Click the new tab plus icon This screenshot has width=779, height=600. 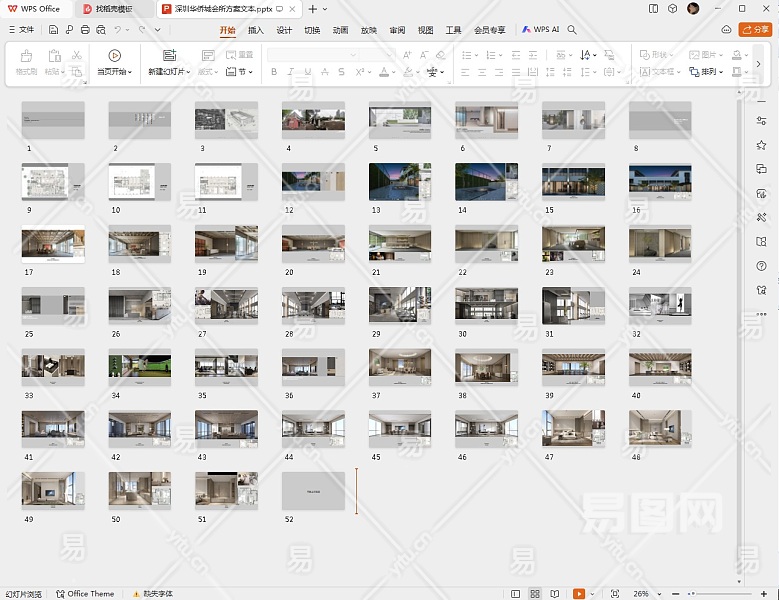point(313,9)
